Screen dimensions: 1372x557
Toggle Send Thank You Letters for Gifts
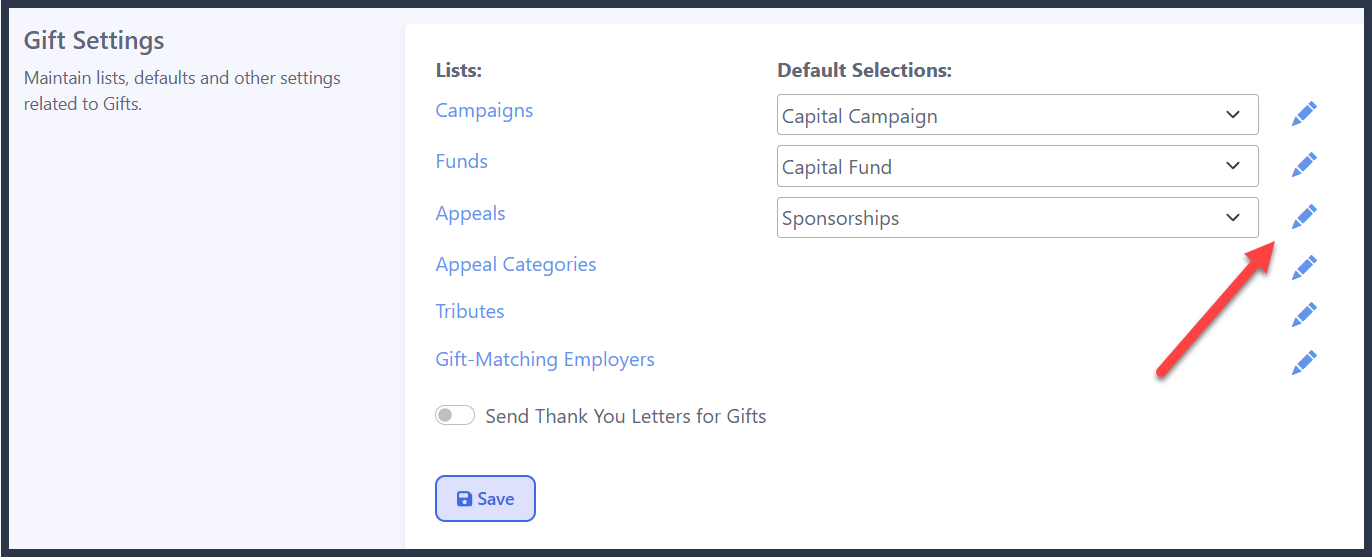pos(455,415)
